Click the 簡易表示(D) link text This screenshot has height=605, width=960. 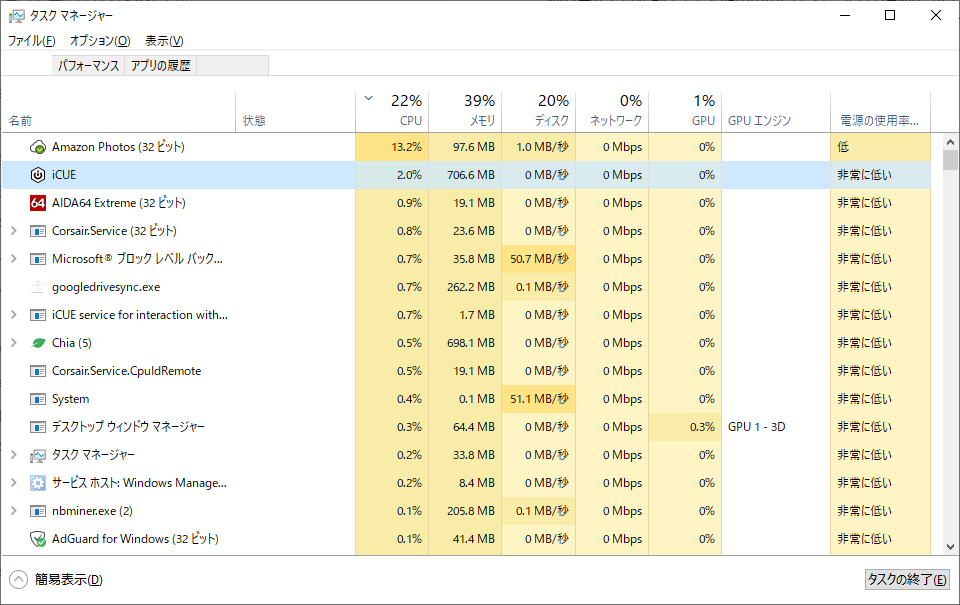pyautogui.click(x=69, y=579)
